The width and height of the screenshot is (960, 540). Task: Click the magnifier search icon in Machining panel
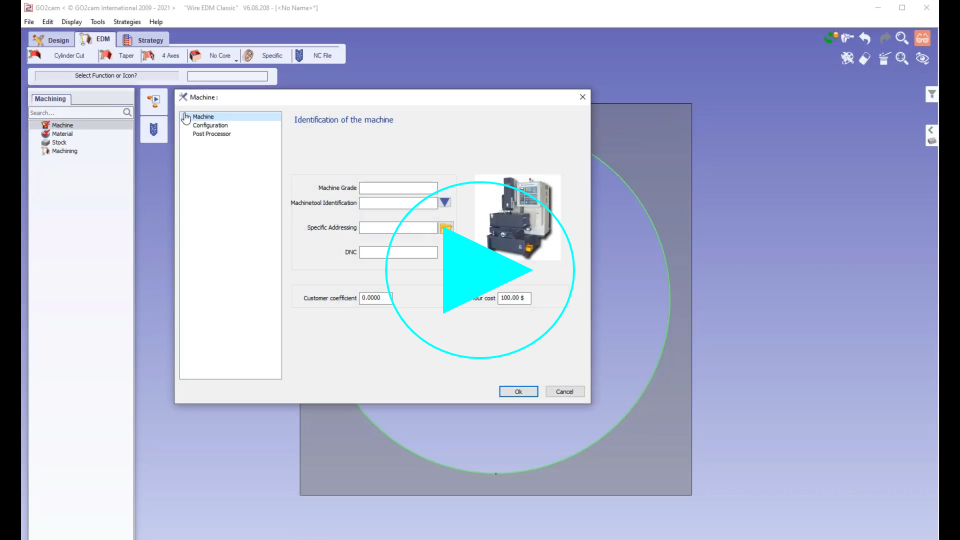pos(127,113)
